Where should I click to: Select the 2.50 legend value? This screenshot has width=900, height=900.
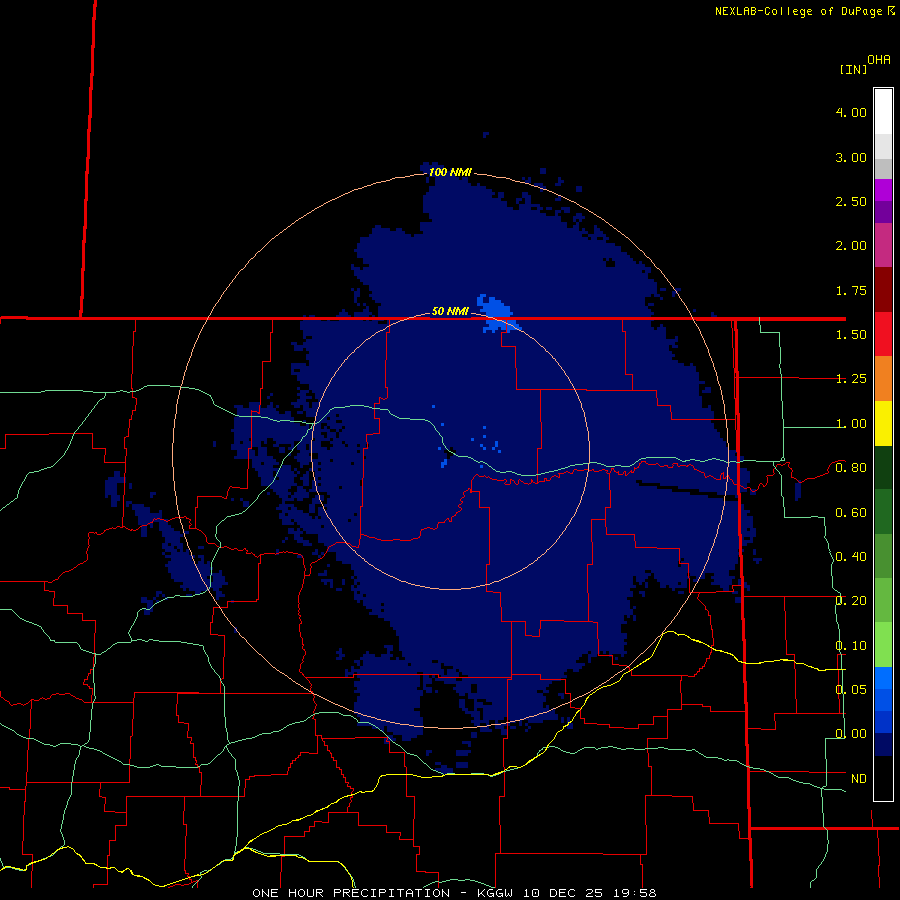coord(851,201)
